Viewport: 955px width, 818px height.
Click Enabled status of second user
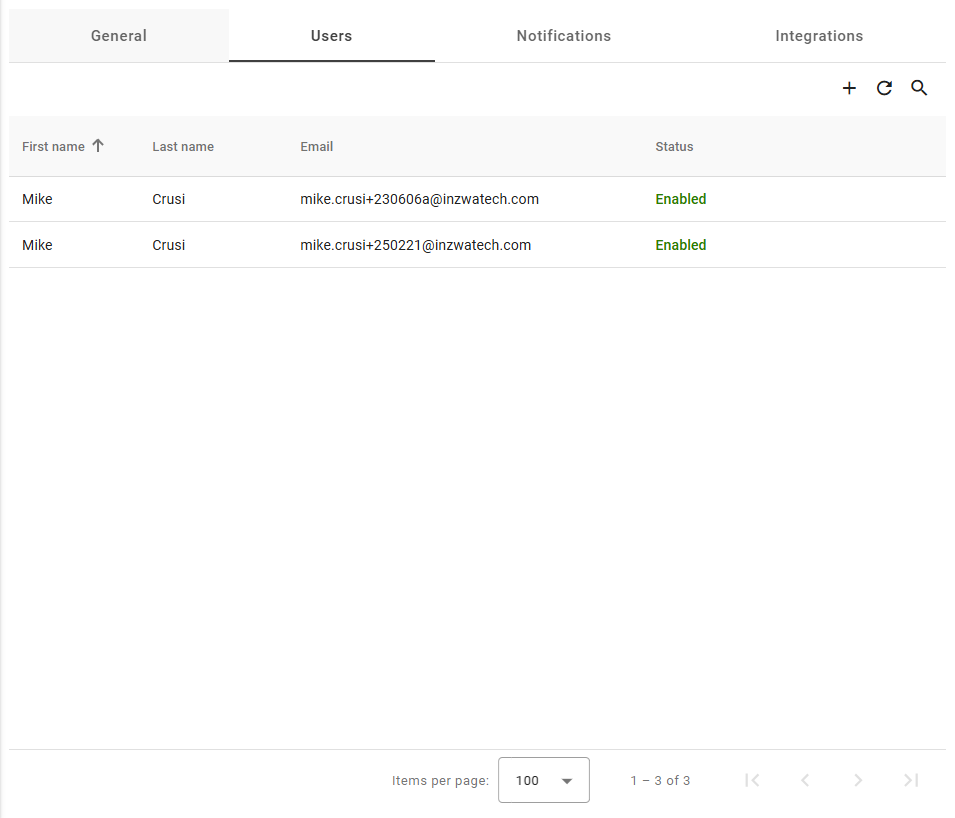point(680,245)
